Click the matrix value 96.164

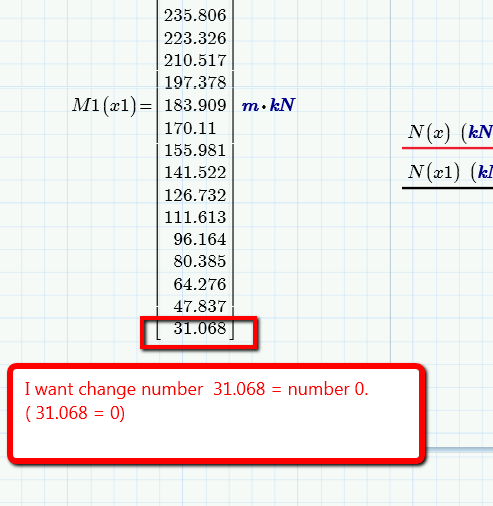[200, 239]
